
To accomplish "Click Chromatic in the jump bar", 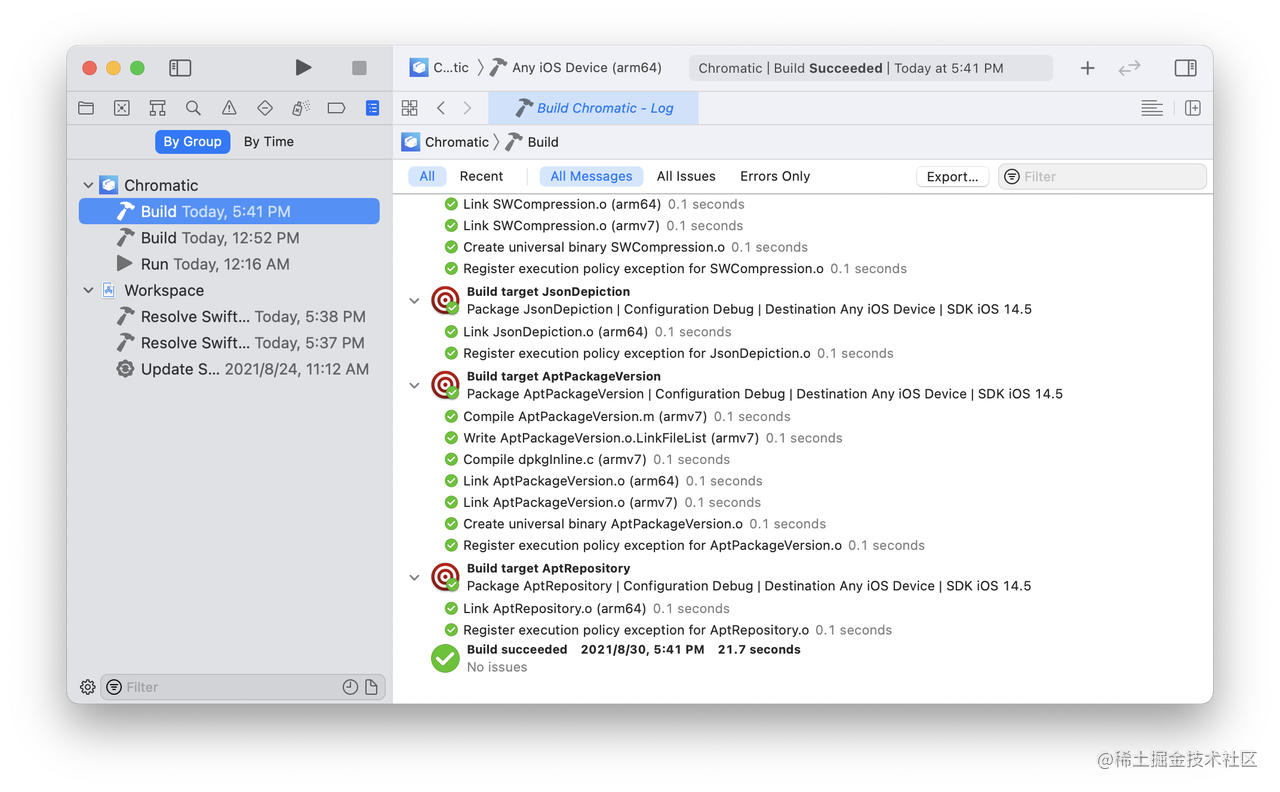I will click(x=445, y=142).
